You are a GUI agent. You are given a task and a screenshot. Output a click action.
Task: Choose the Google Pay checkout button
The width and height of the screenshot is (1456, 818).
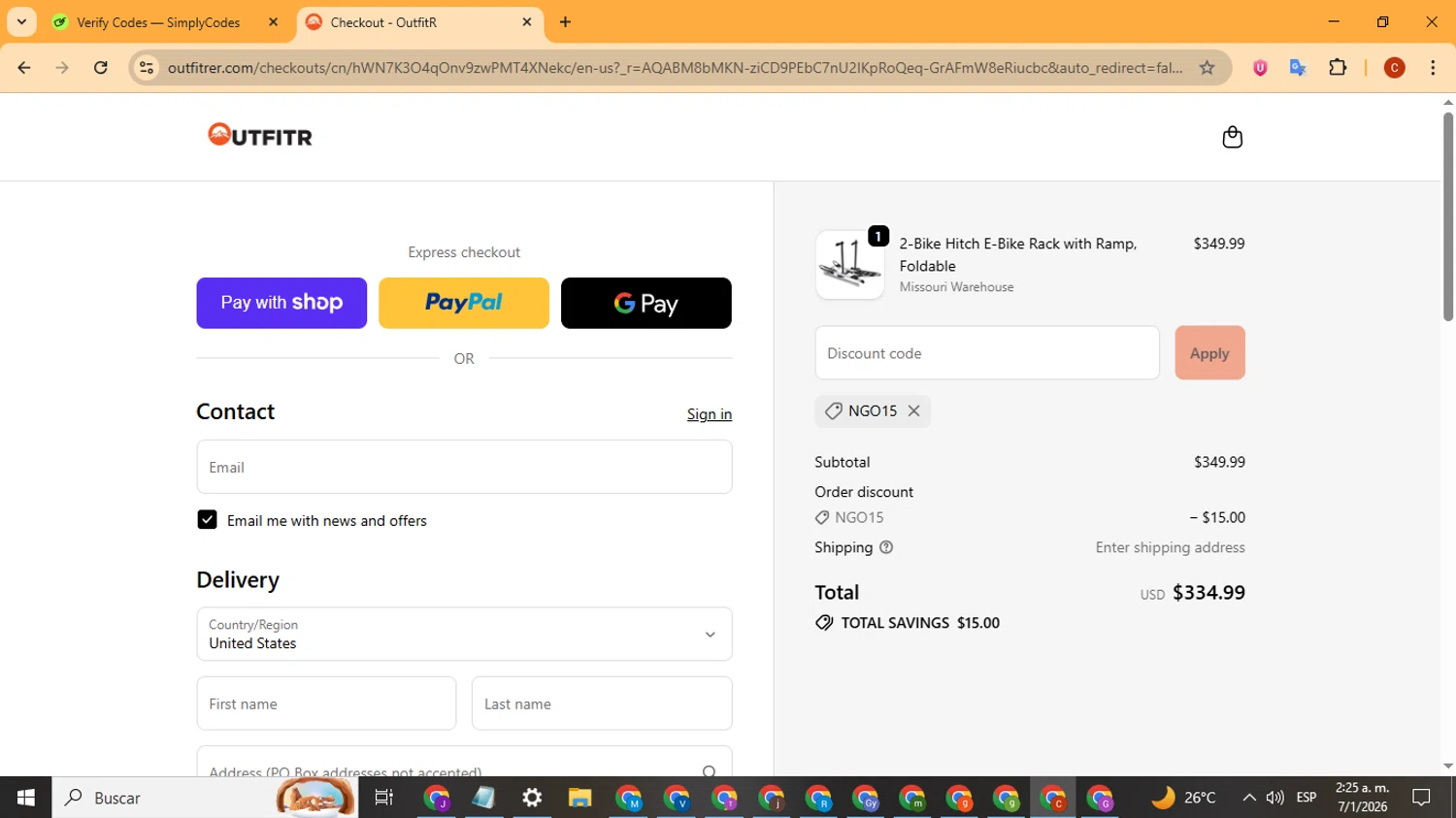646,303
